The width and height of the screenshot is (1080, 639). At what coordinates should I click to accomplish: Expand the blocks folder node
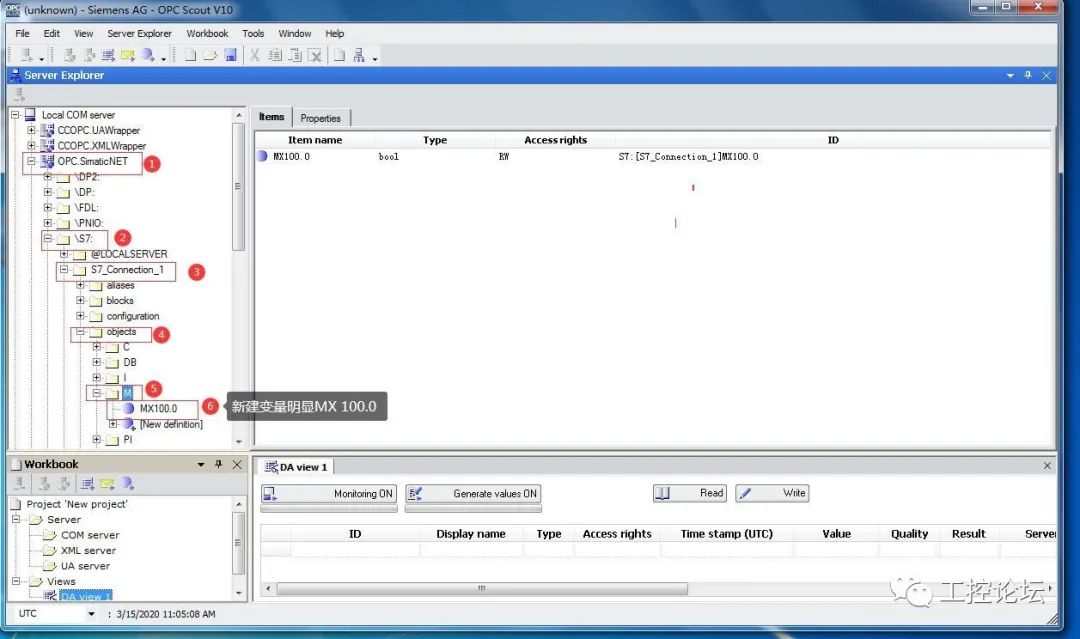81,300
